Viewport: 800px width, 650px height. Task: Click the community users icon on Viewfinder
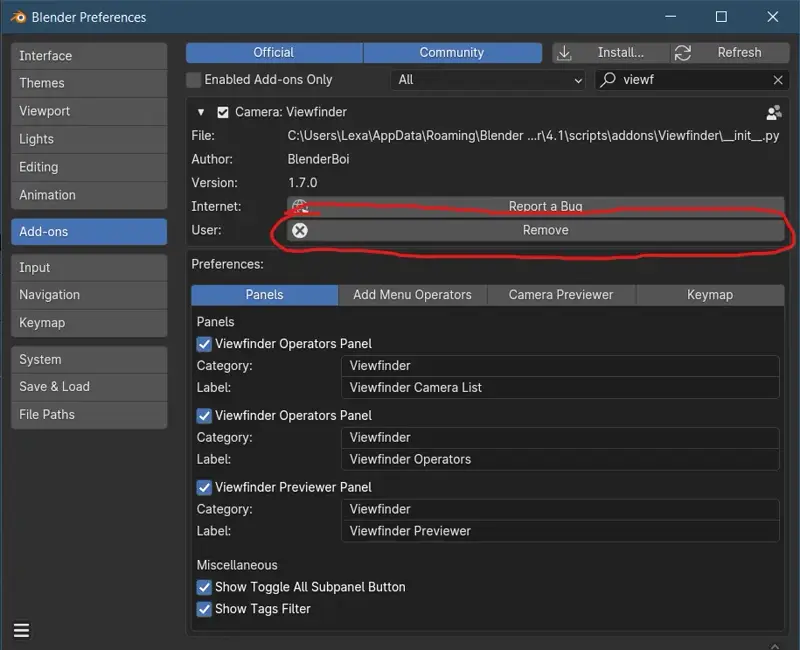773,113
